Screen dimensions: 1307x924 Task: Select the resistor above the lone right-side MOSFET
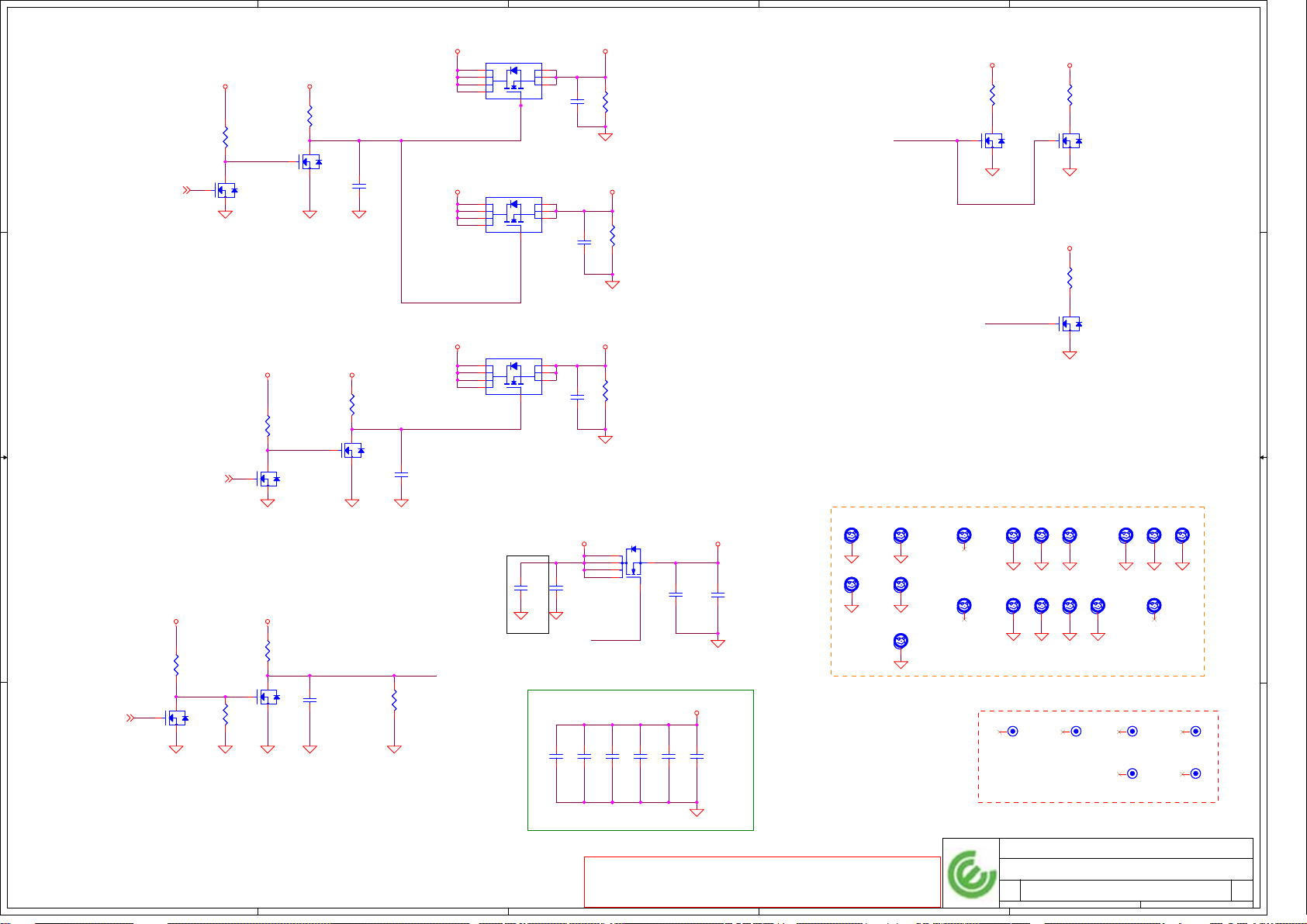[x=1070, y=277]
